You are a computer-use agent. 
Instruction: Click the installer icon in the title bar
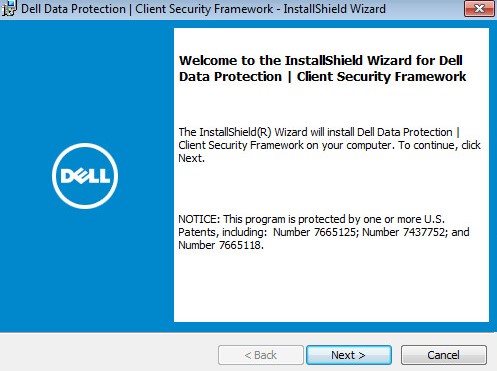coord(8,8)
